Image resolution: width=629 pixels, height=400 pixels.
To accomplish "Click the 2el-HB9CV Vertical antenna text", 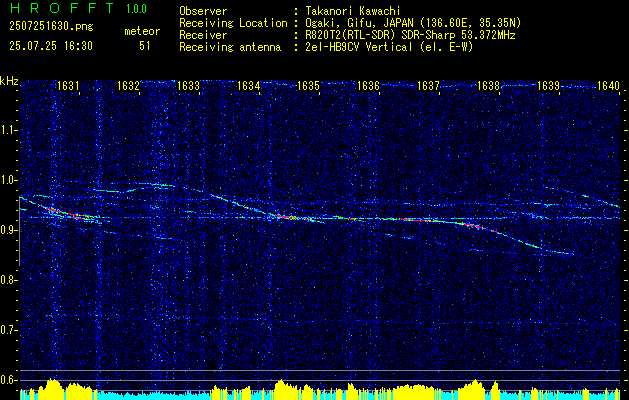I will point(389,47).
